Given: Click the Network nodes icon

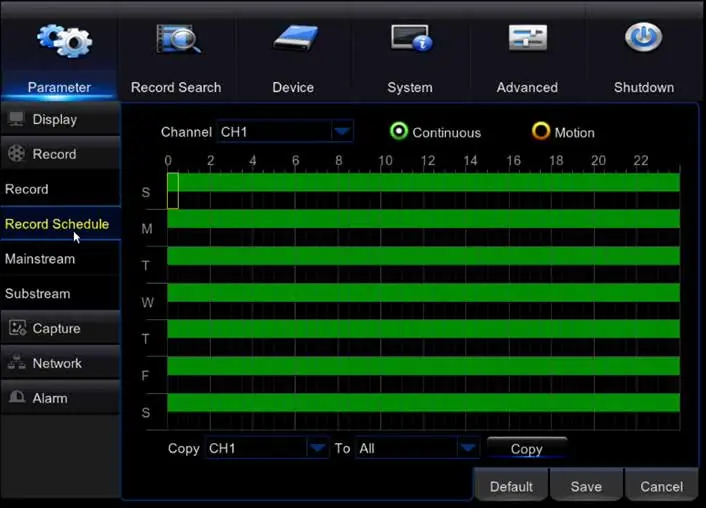Looking at the screenshot, I should pos(17,363).
